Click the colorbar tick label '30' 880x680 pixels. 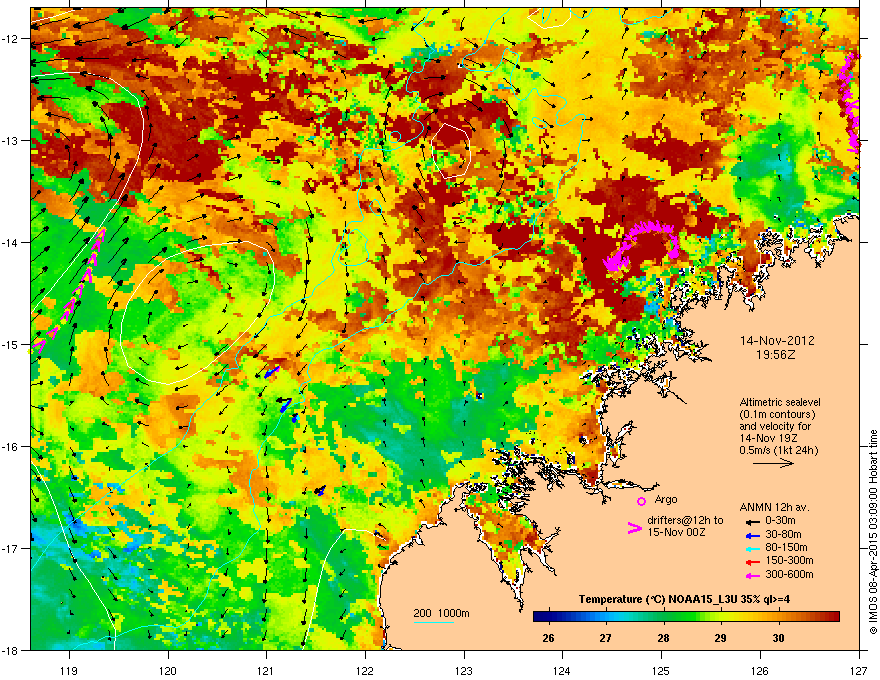point(778,638)
